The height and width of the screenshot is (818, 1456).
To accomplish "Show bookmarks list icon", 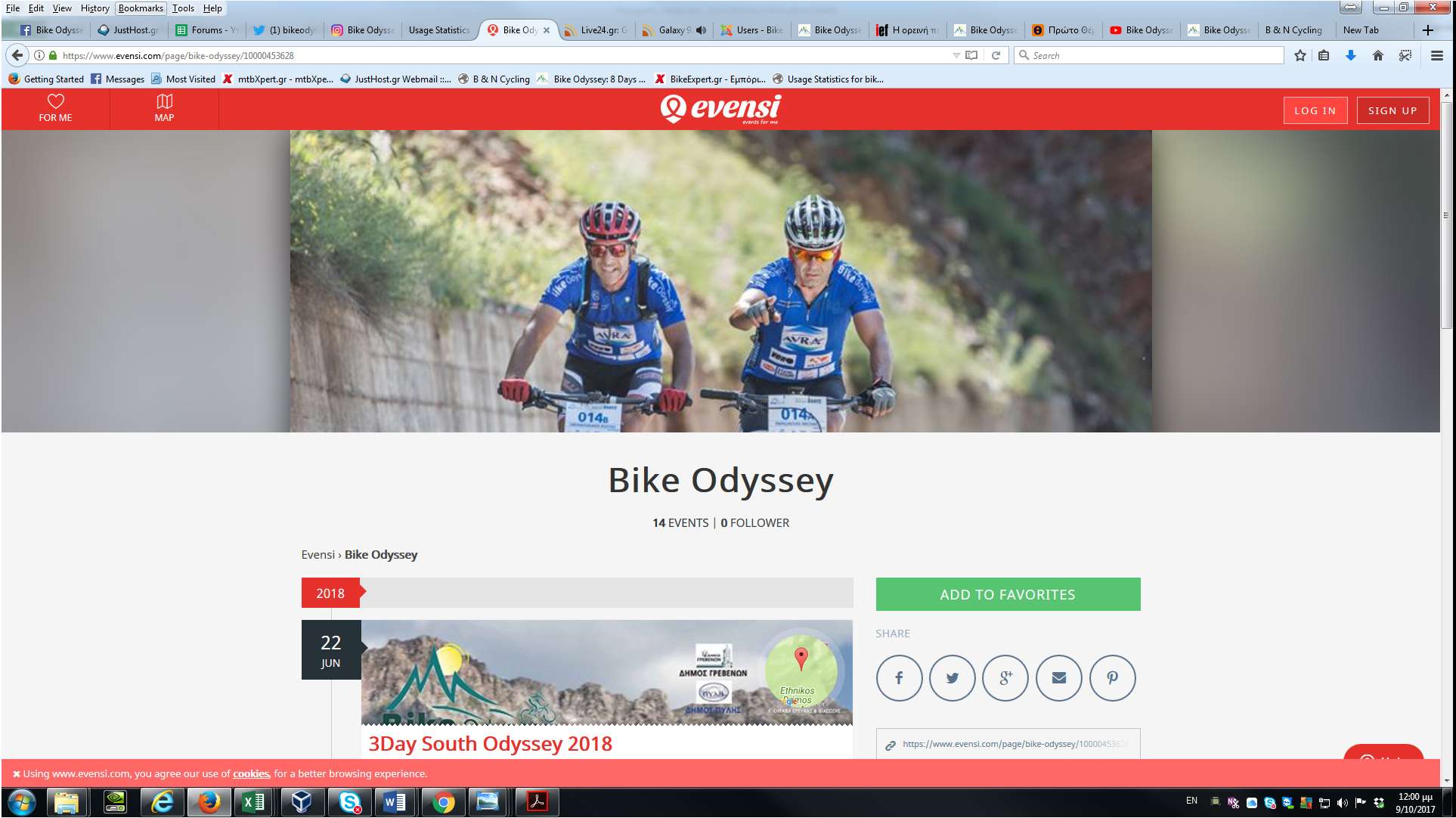I will (x=1324, y=55).
